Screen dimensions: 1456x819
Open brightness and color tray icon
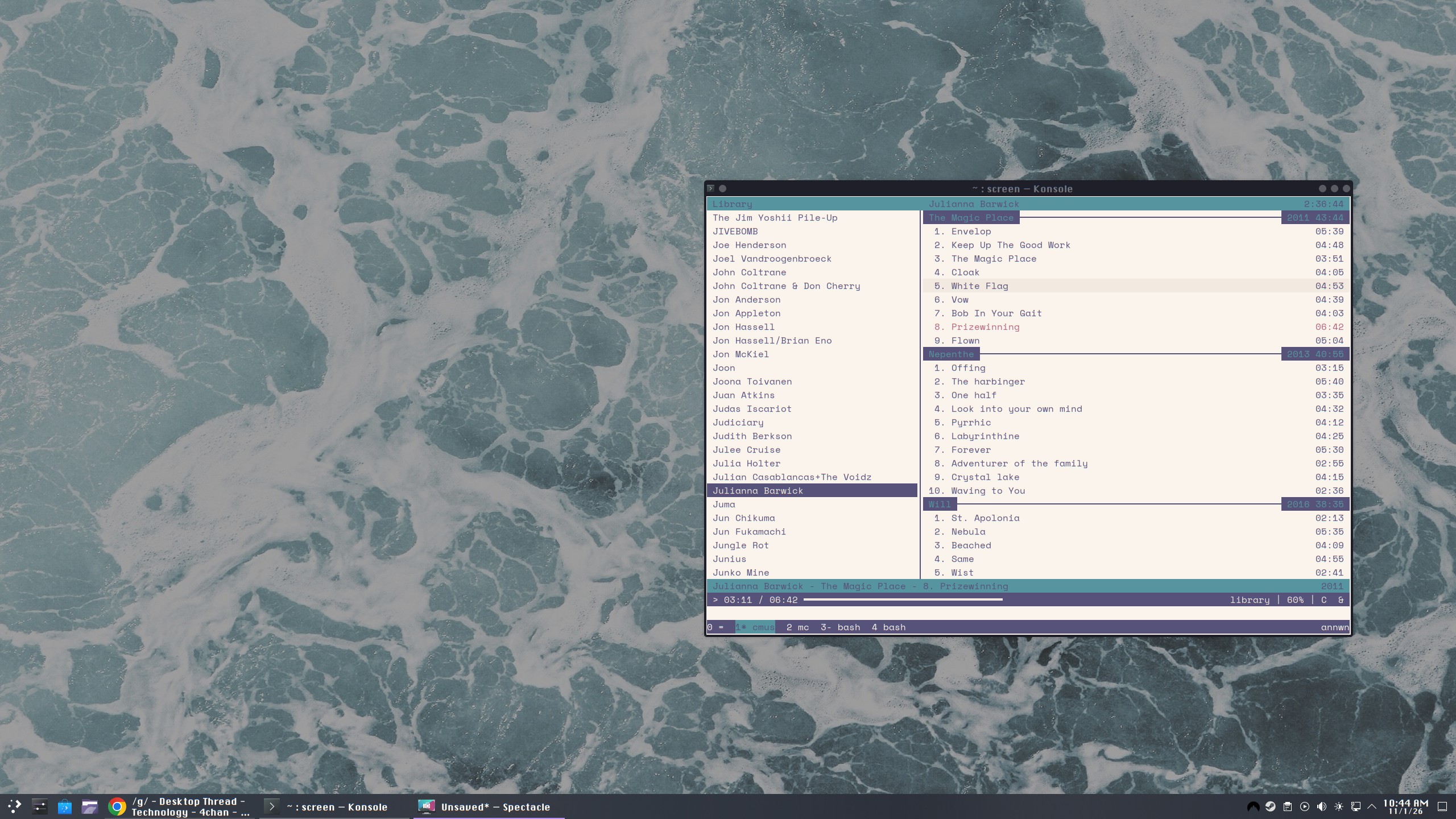tap(1339, 806)
